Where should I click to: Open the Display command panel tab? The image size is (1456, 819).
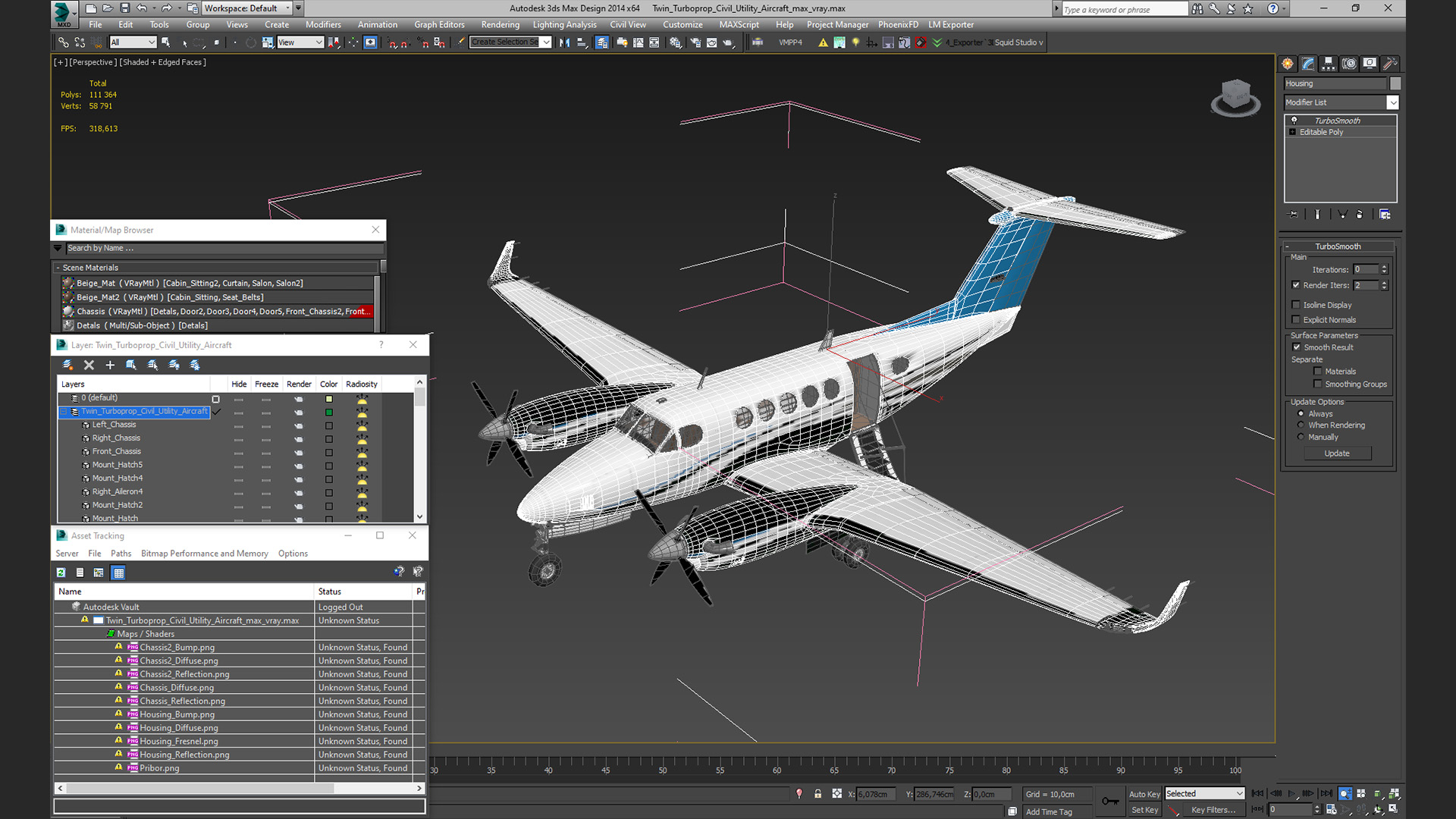[1370, 64]
